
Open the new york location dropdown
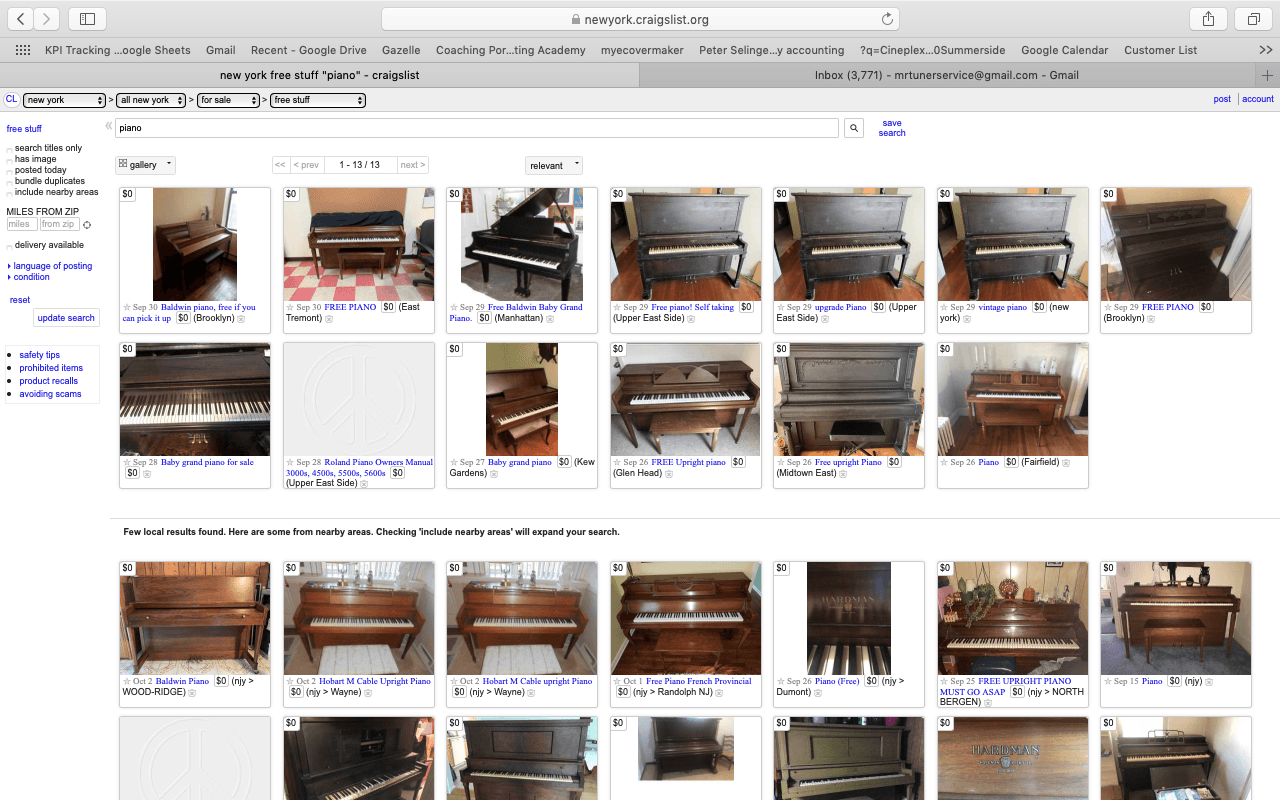point(65,100)
